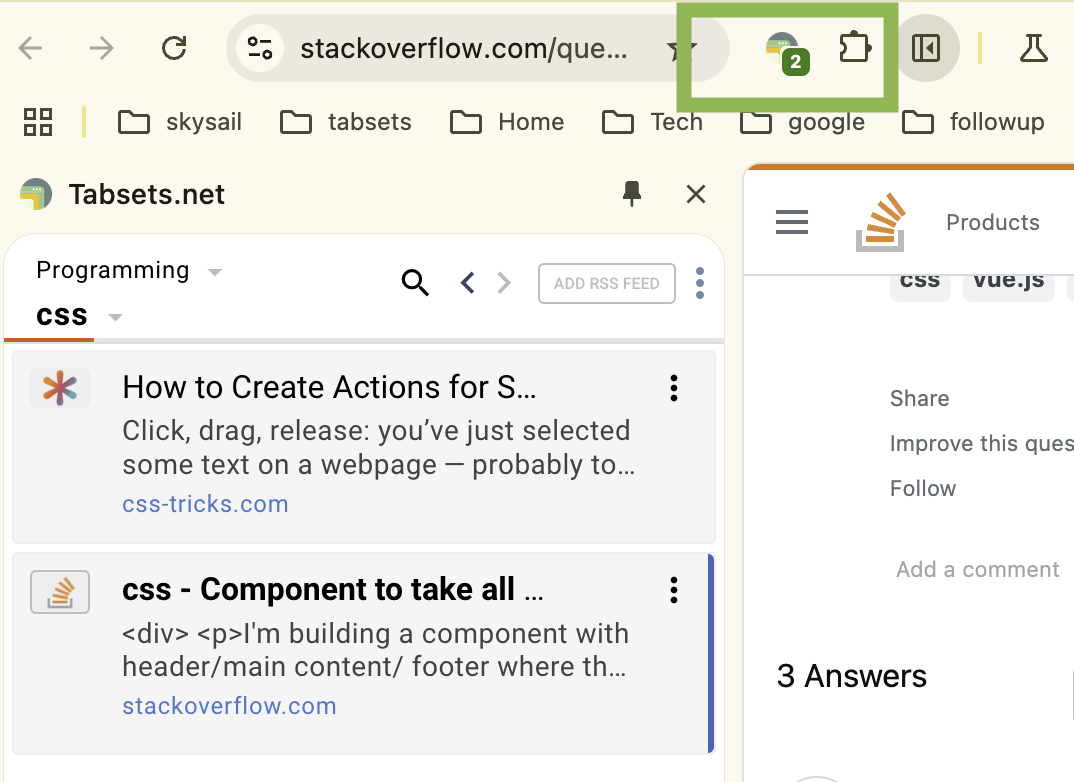Follow the css-tricks.com link
1074x782 pixels.
[205, 504]
